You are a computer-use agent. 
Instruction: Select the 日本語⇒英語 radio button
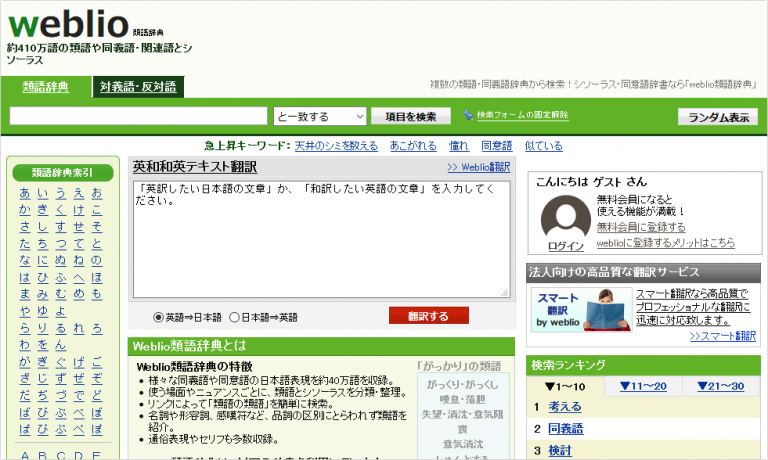point(235,317)
